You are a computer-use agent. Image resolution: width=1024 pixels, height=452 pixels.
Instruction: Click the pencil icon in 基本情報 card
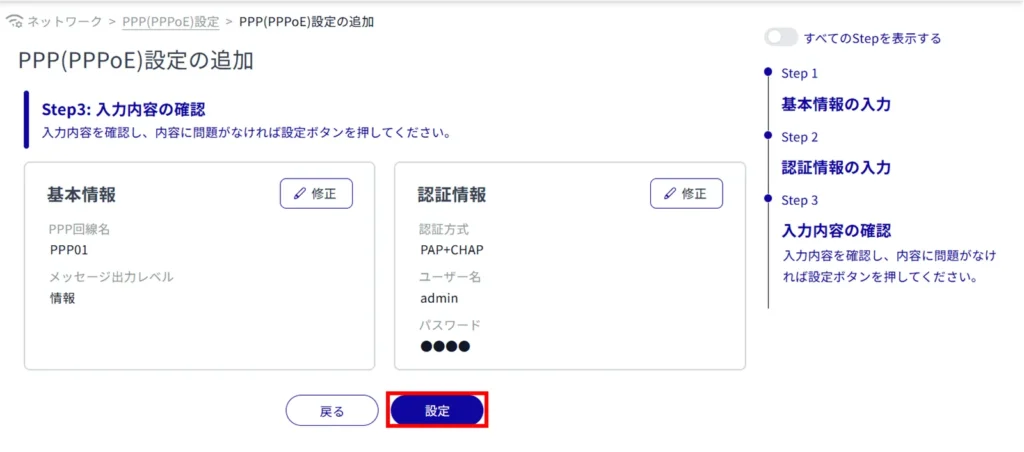(x=300, y=194)
